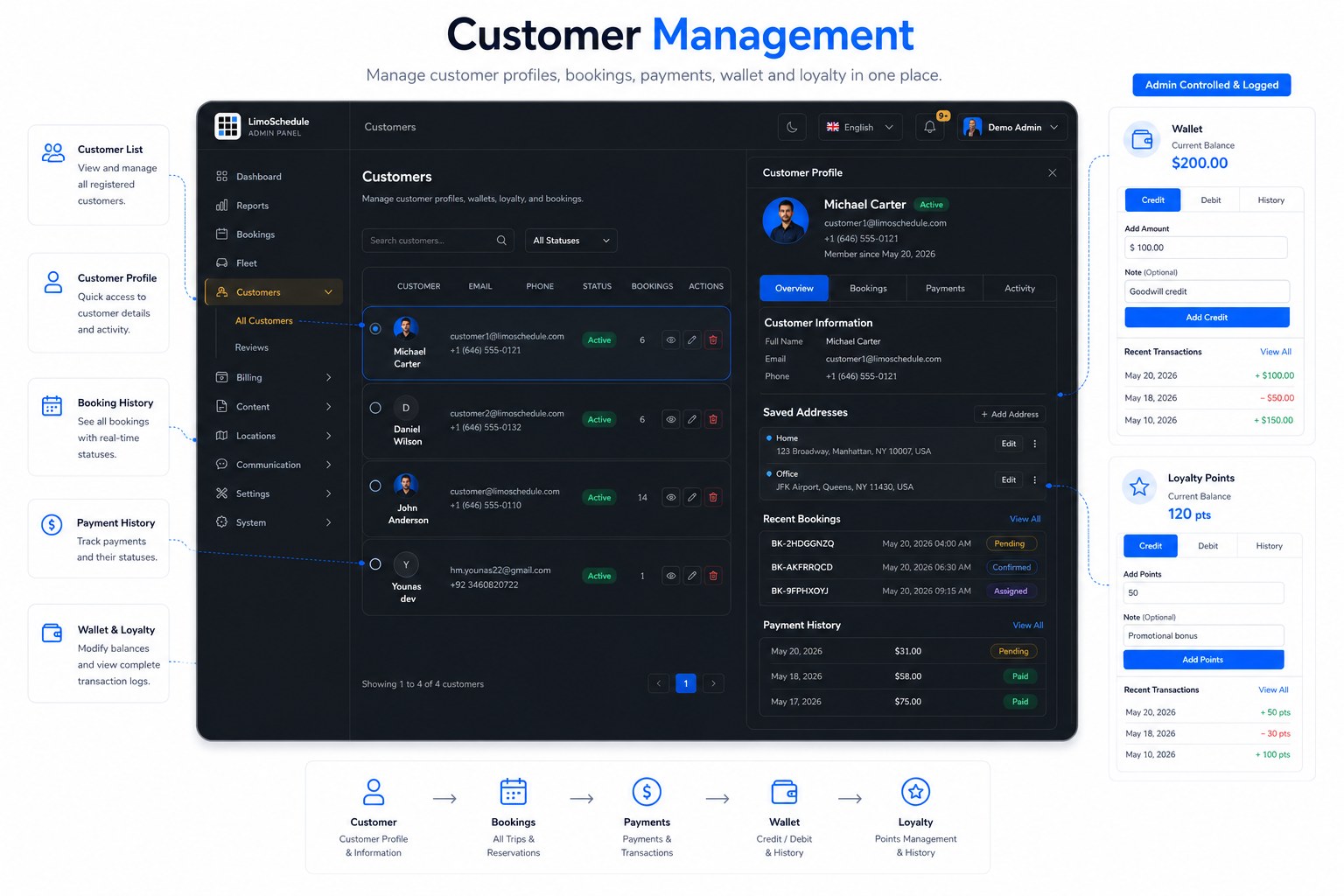Collapse the Customers sidebar menu

pyautogui.click(x=328, y=292)
